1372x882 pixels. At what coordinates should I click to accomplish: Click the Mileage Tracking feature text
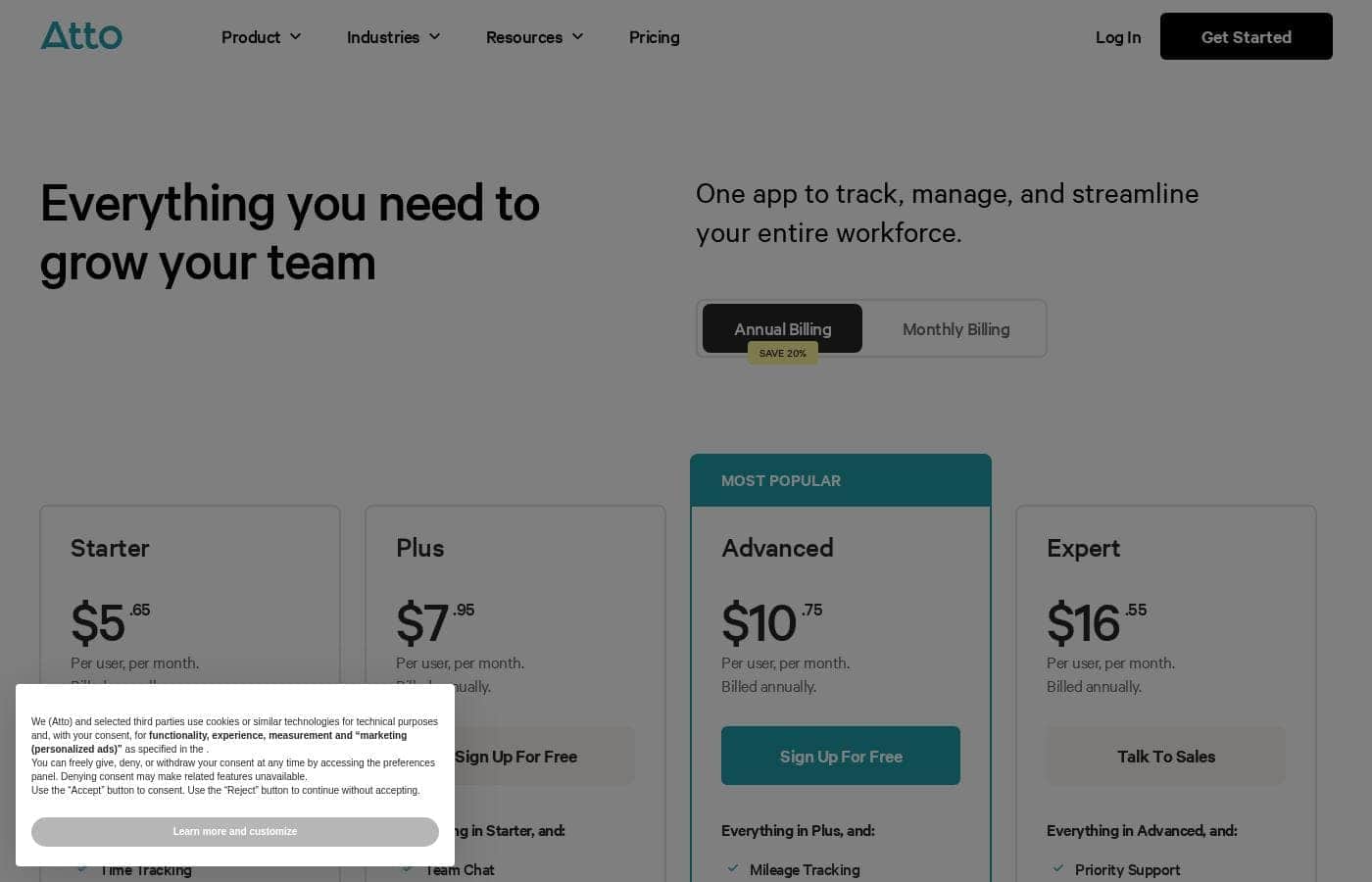(x=805, y=869)
